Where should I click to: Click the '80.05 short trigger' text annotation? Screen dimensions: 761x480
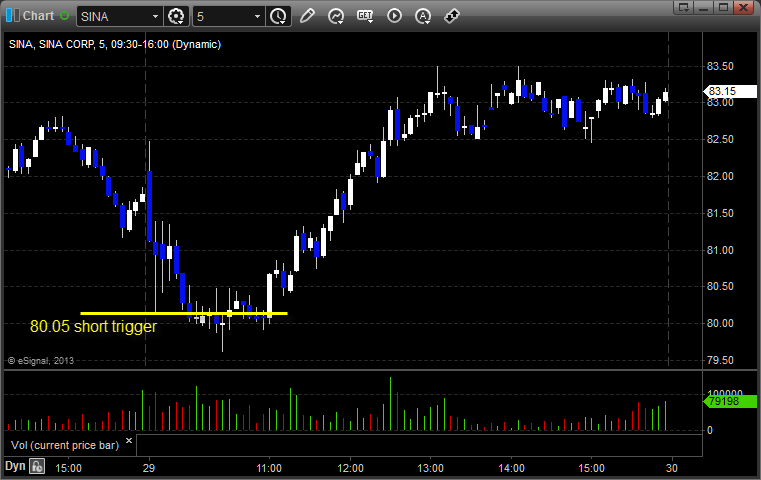93,326
